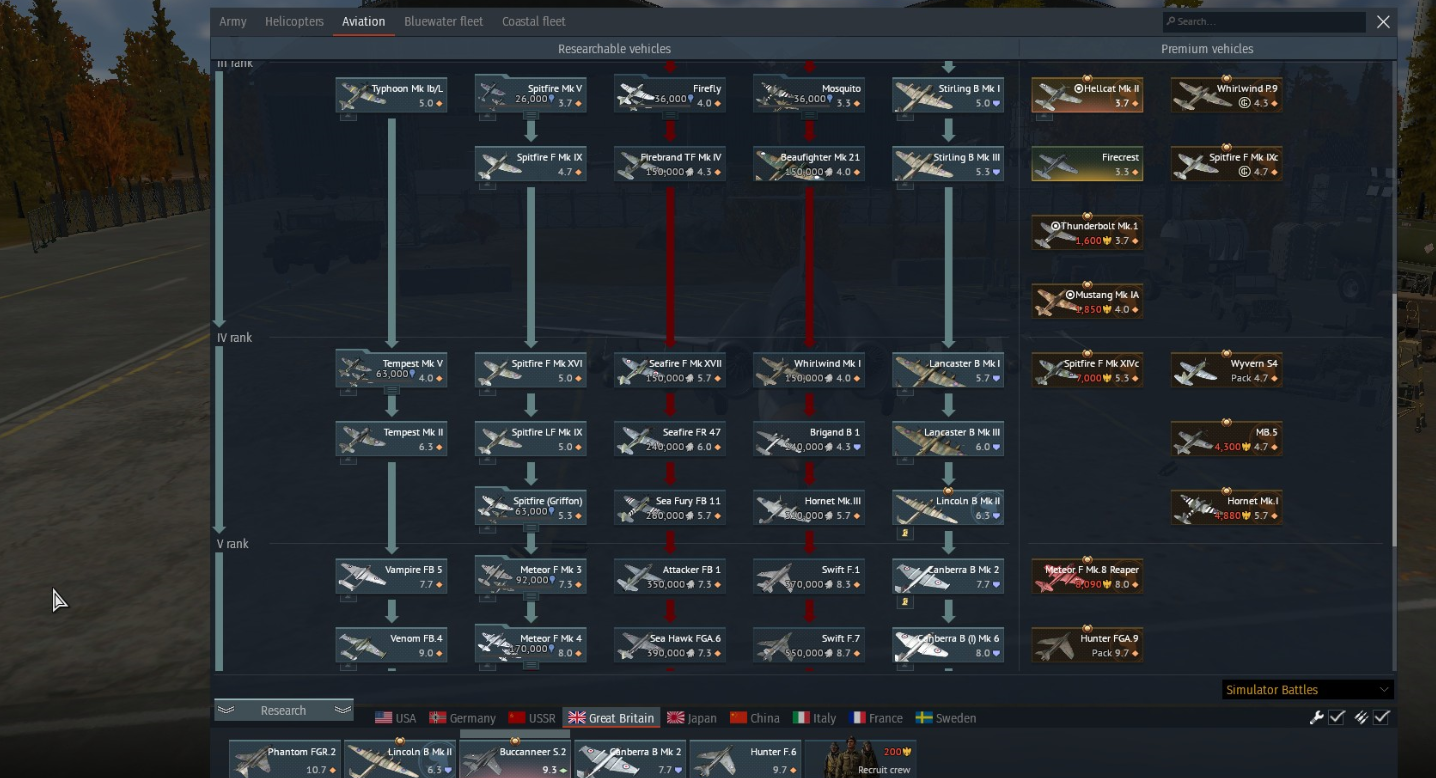The image size is (1436, 778).
Task: Click the Recruit crew button
Action: pyautogui.click(x=861, y=759)
